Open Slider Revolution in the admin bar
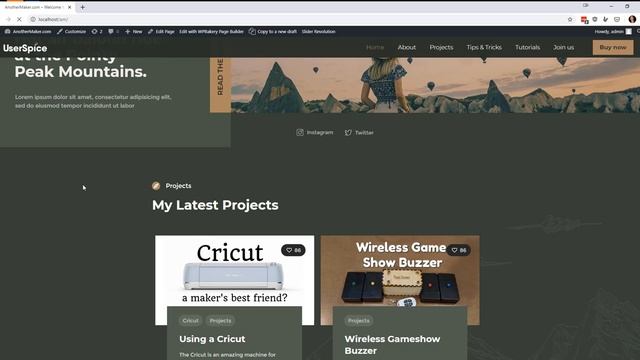 [319, 31]
